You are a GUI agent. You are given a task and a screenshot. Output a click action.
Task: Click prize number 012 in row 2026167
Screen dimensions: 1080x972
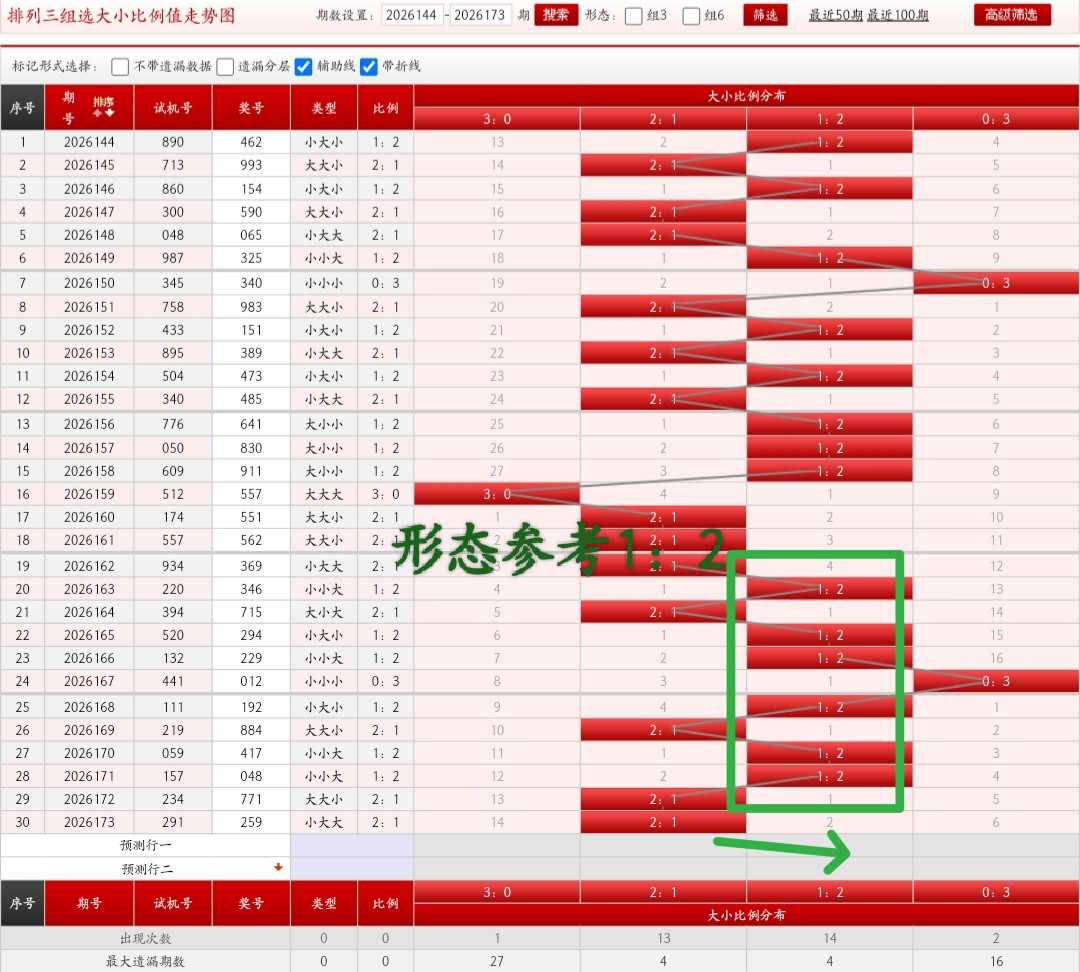click(x=251, y=681)
